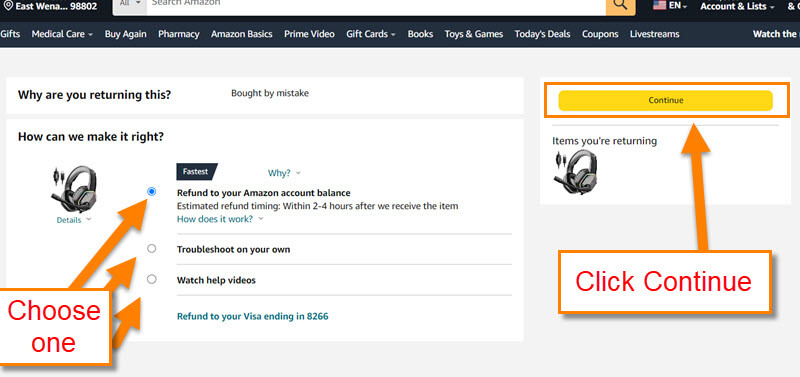Image resolution: width=800 pixels, height=377 pixels.
Task: Select Refund to your Amazon account balance
Action: tap(152, 192)
